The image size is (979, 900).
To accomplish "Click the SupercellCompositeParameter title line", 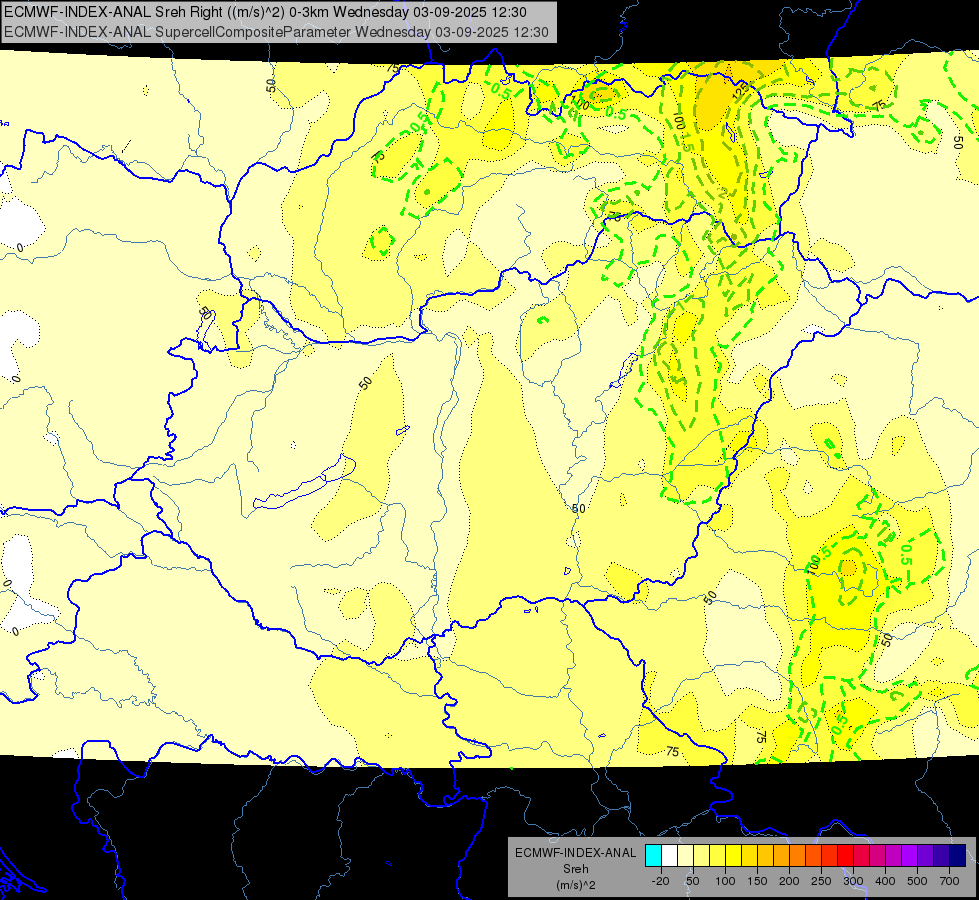I will pos(277,32).
